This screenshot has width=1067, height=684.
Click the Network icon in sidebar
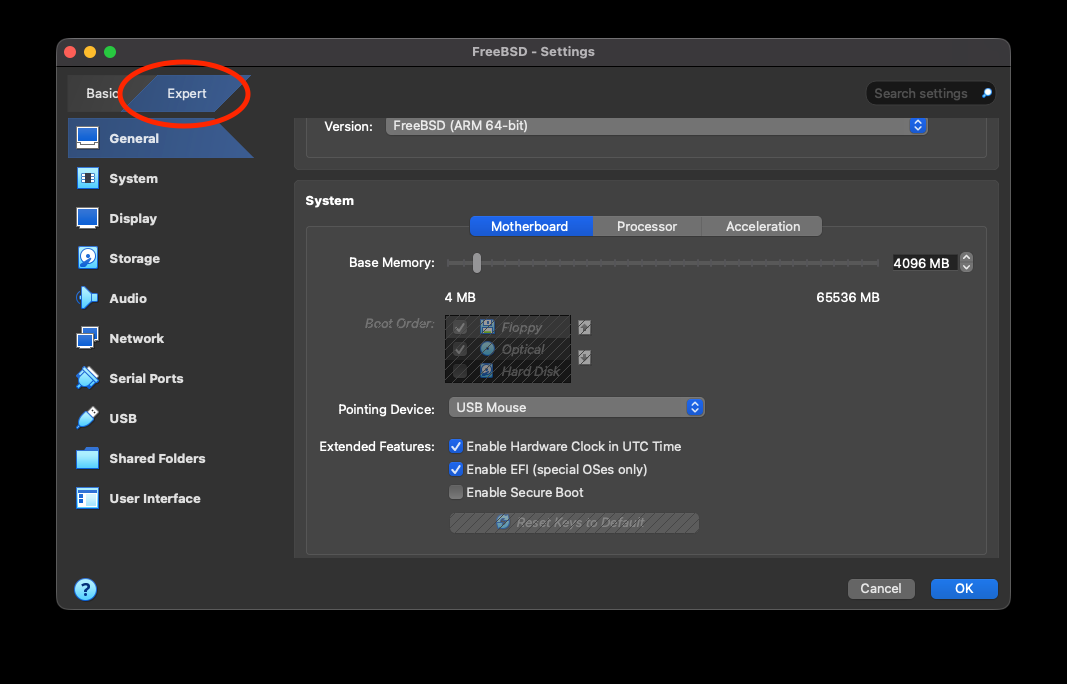87,338
